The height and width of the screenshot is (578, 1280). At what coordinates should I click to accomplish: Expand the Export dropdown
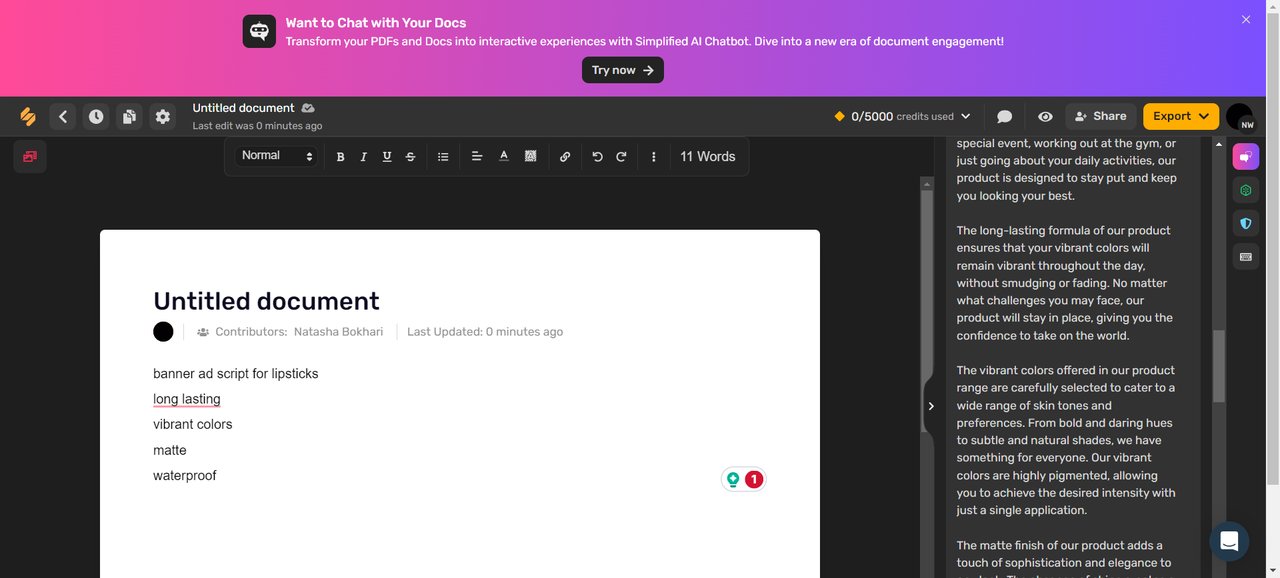[1181, 116]
